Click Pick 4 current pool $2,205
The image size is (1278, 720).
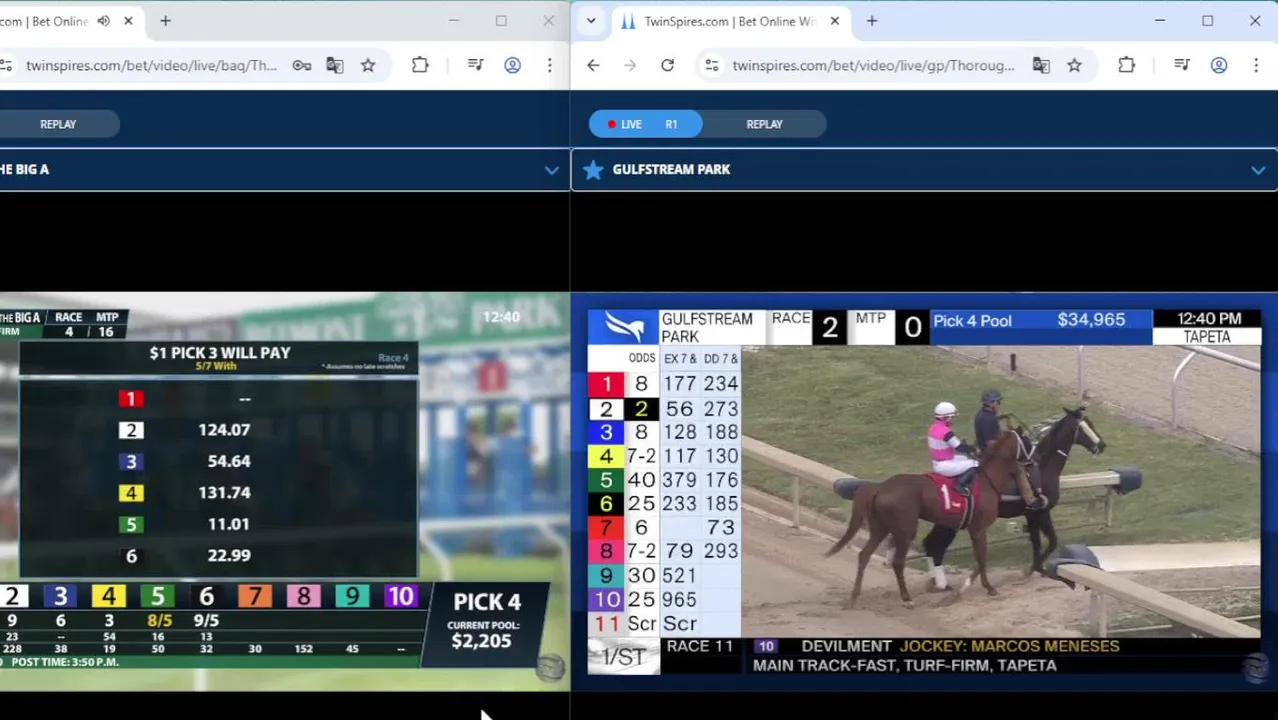481,641
